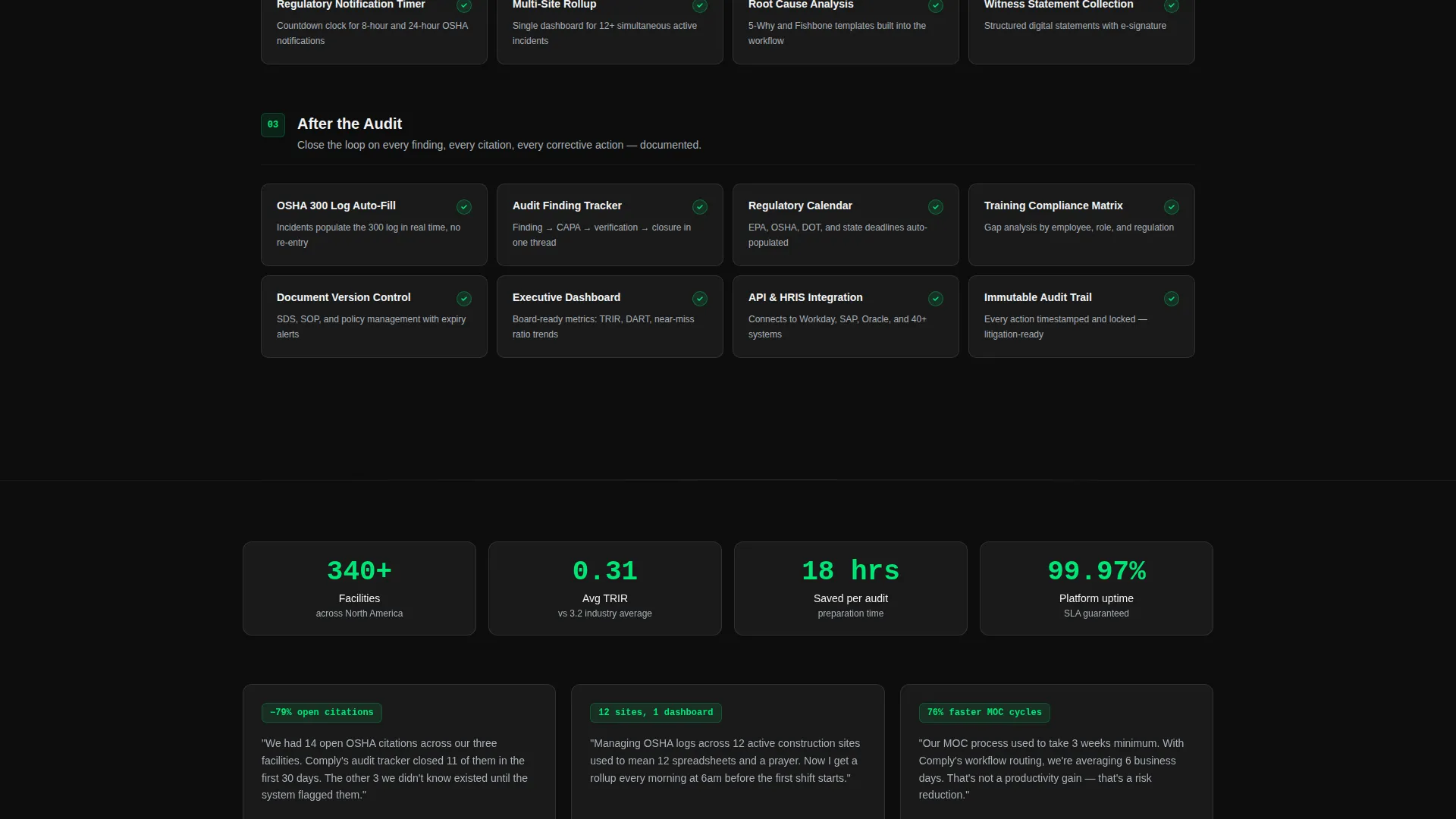Click "Board-ready metrics: TRIR, DART" description
The height and width of the screenshot is (819, 1456).
point(604,327)
